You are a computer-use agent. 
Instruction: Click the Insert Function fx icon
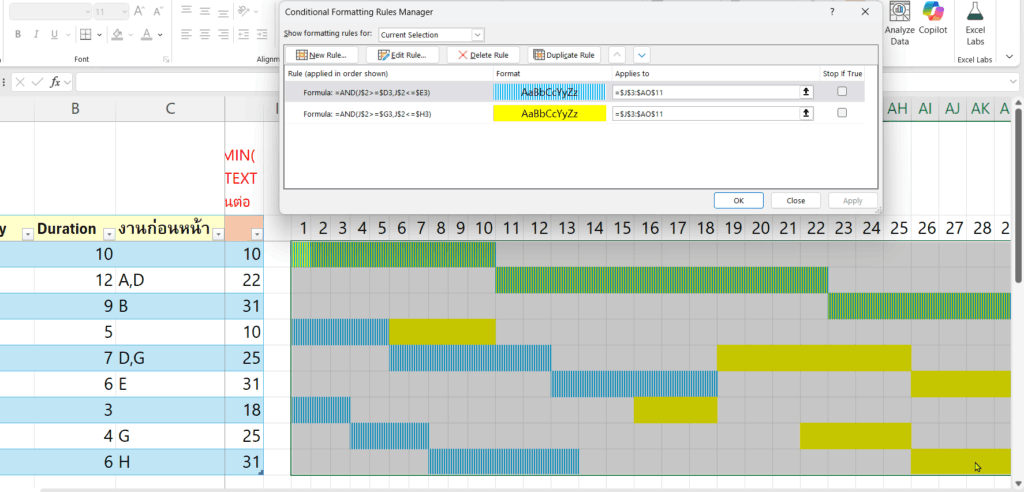coord(56,82)
